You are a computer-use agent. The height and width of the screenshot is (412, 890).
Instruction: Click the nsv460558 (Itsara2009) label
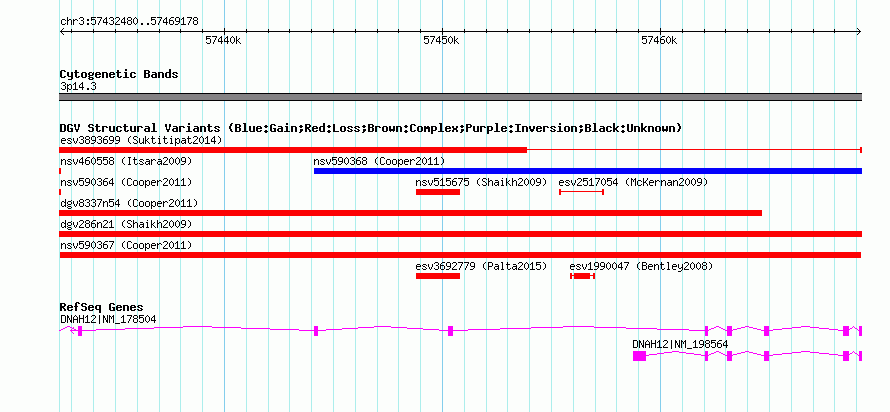coord(126,161)
